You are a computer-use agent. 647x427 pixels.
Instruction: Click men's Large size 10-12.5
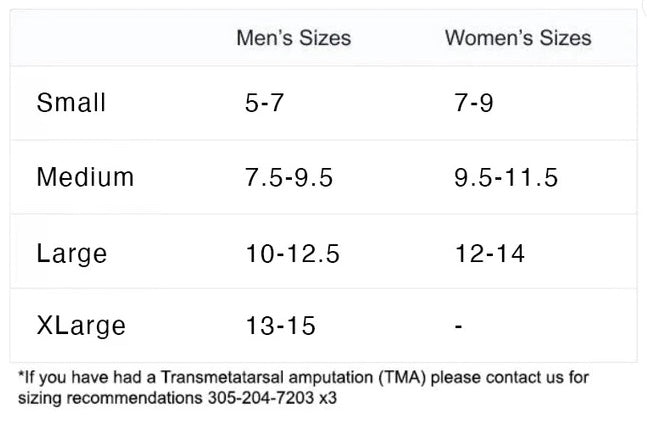[x=292, y=253]
